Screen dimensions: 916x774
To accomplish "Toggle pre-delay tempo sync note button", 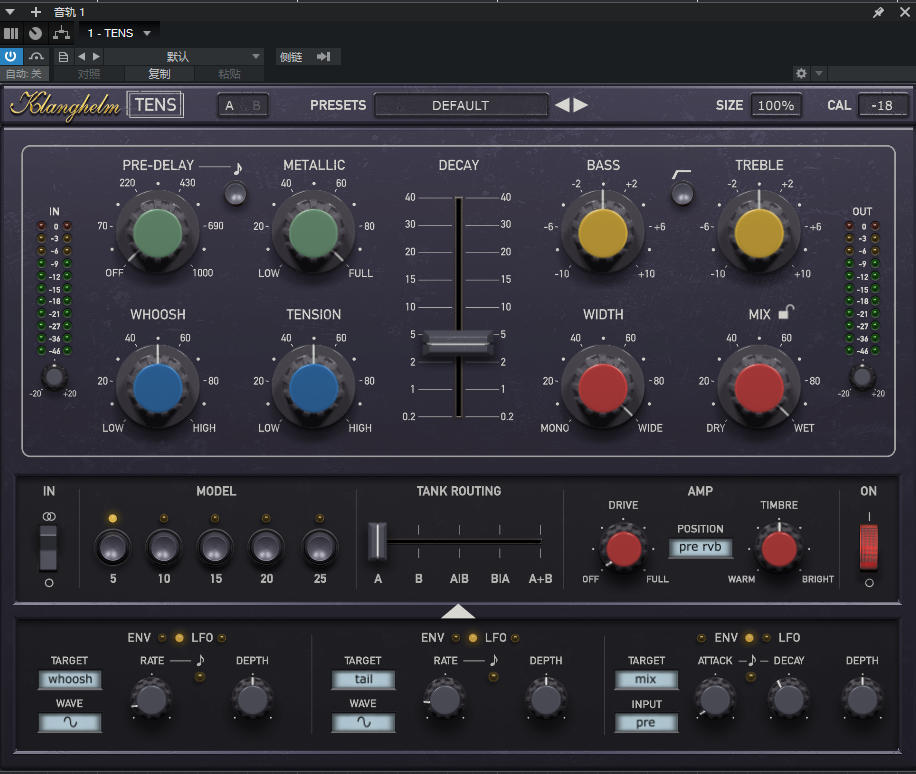I will click(235, 193).
